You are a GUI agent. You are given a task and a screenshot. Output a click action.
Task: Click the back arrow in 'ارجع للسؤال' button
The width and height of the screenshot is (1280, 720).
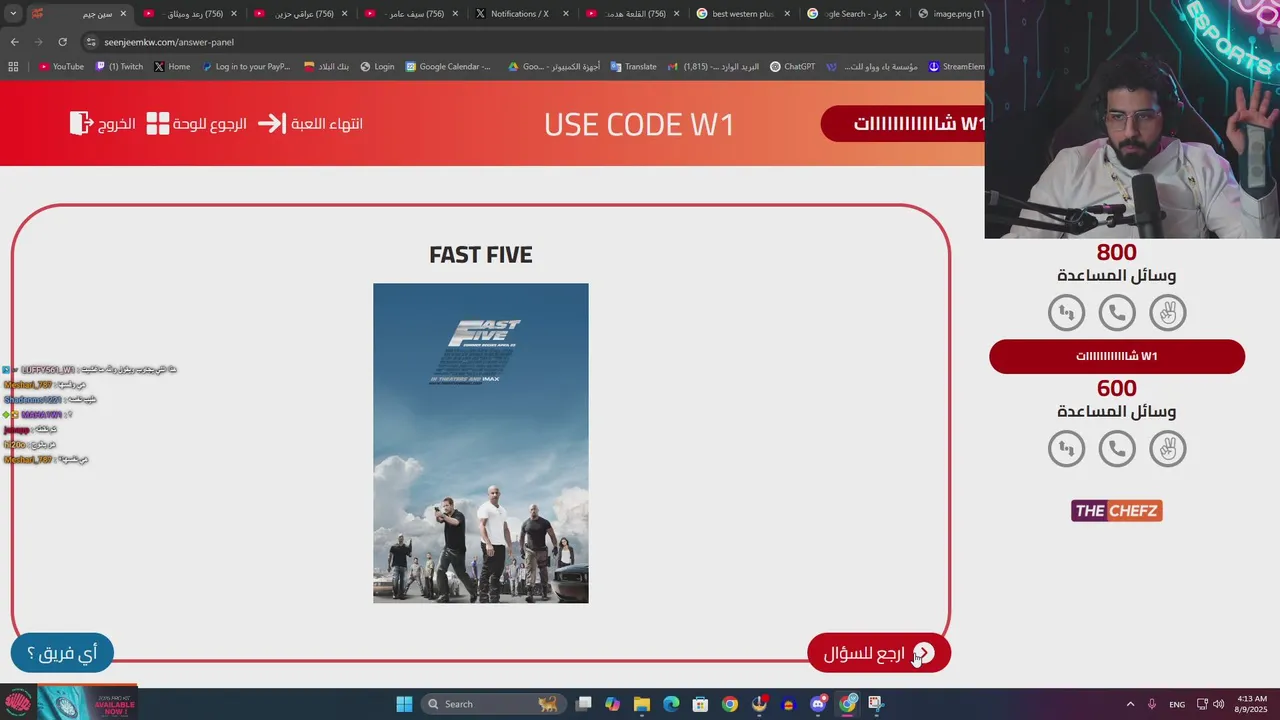click(x=924, y=653)
